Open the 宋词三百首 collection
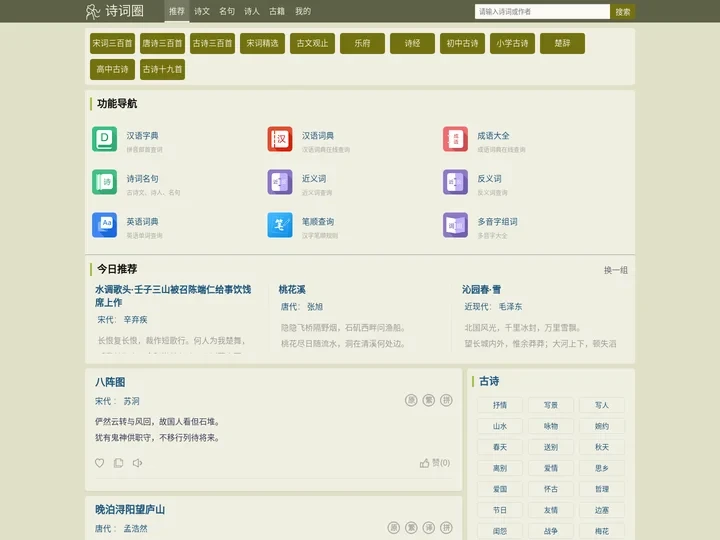Viewport: 720px width, 540px height. [112, 43]
